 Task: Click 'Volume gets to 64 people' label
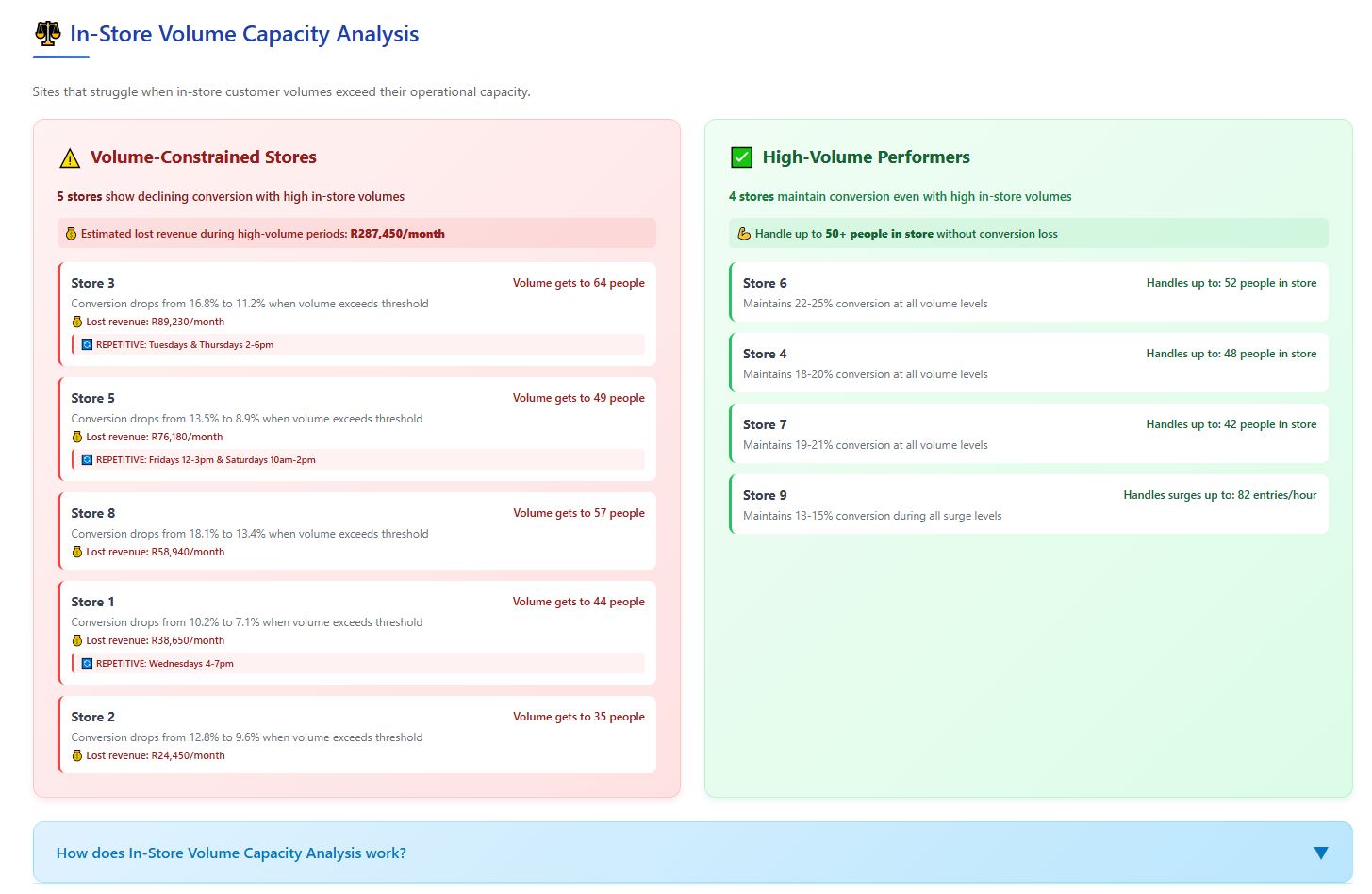point(578,283)
